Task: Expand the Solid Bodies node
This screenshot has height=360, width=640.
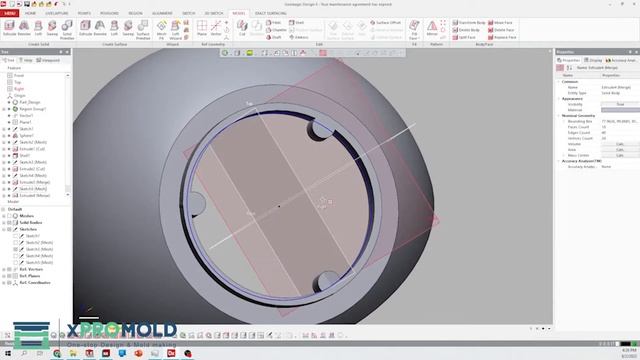Action: pos(4,222)
